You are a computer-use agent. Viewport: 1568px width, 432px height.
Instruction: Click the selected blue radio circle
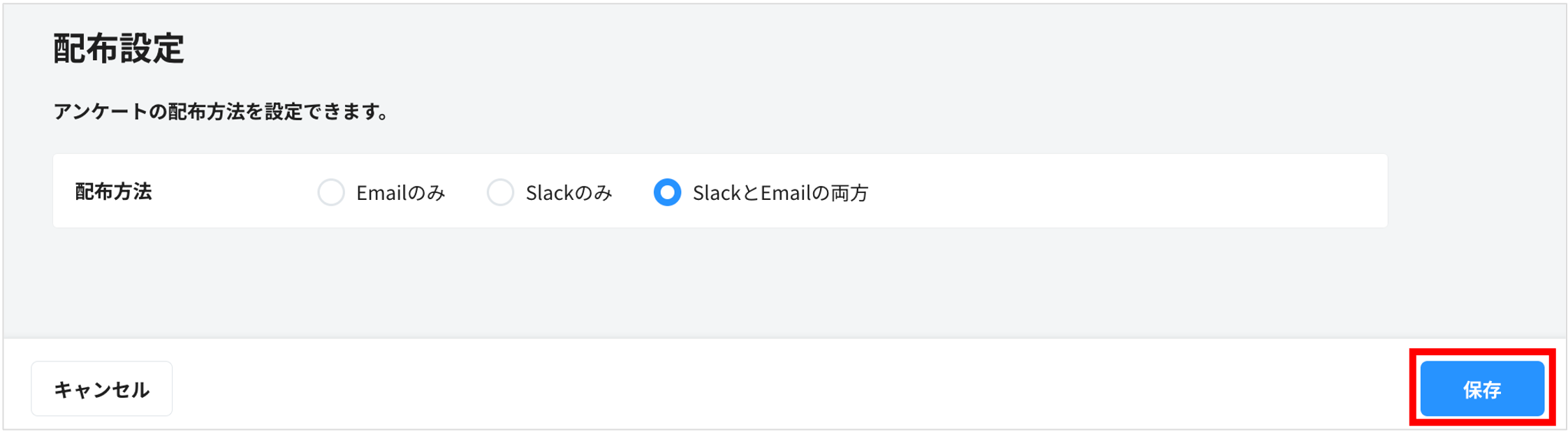click(x=668, y=194)
